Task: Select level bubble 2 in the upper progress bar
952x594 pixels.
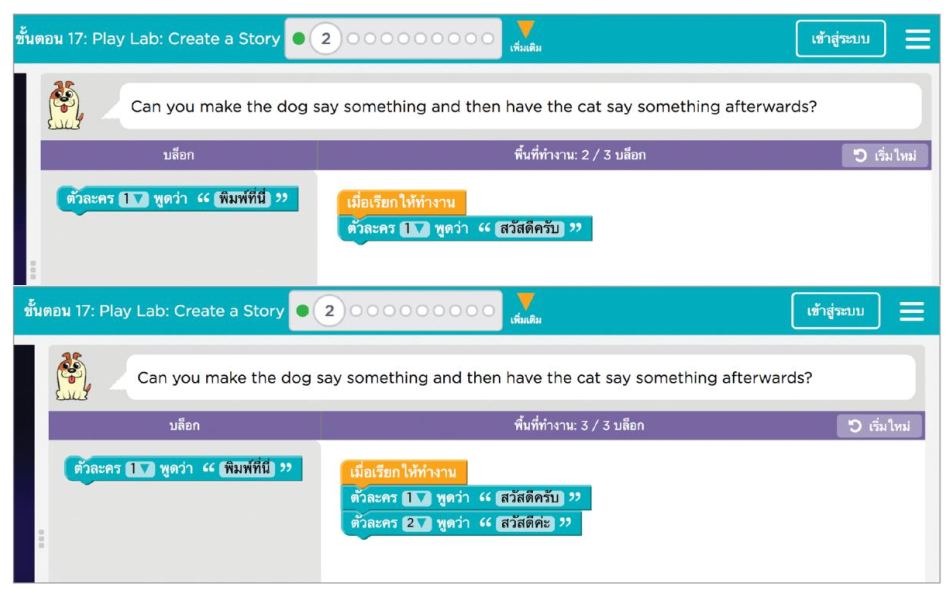Action: (x=325, y=39)
